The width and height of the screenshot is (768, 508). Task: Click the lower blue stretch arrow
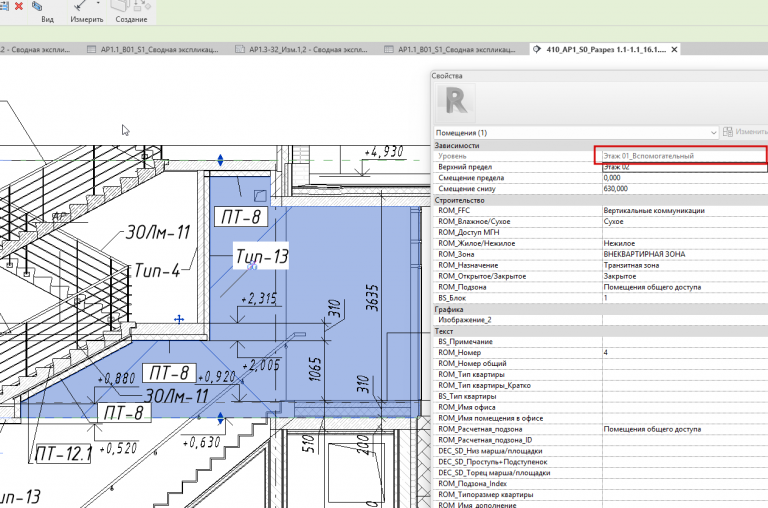click(220, 418)
